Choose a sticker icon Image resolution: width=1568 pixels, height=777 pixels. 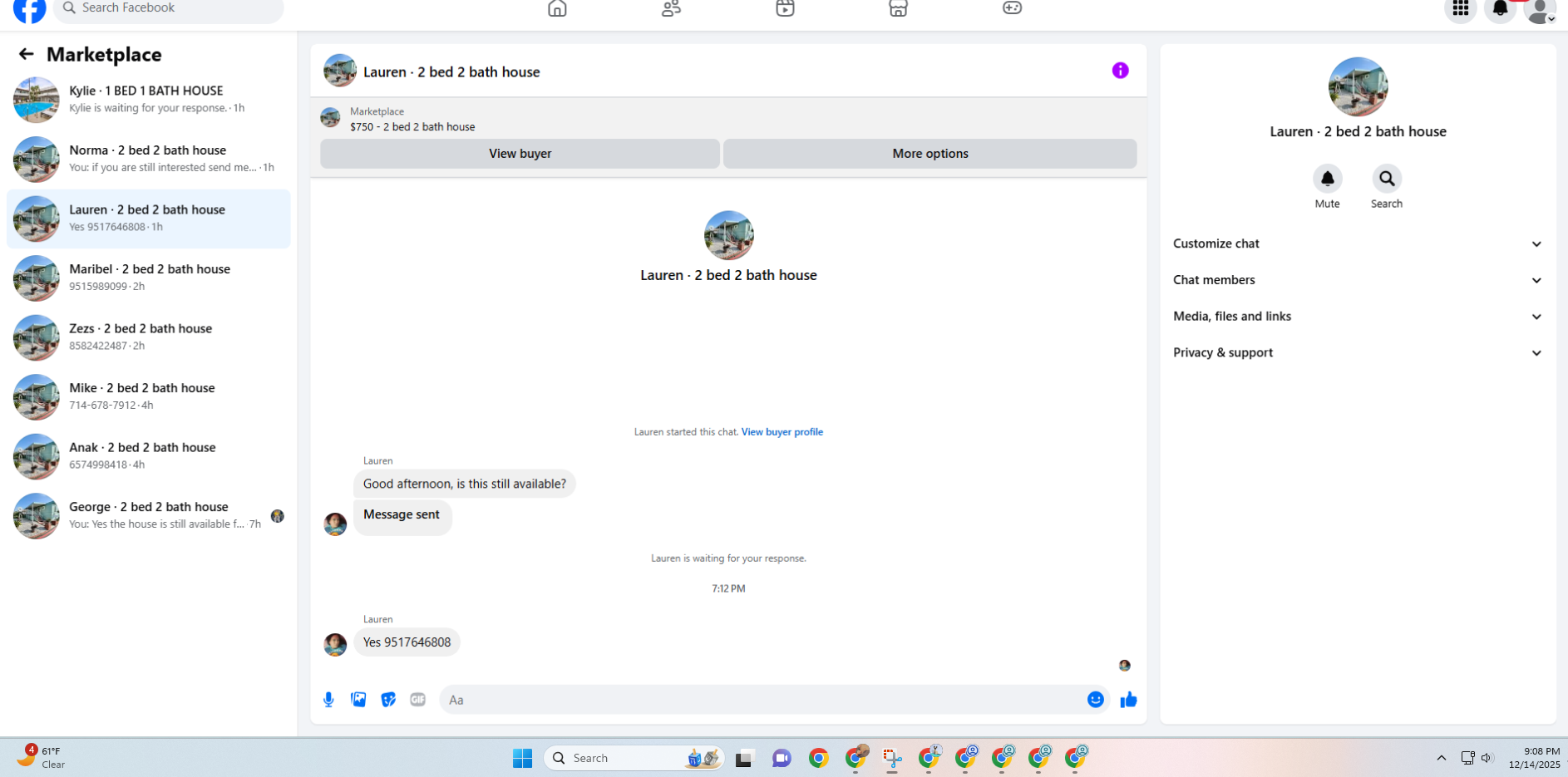point(388,700)
